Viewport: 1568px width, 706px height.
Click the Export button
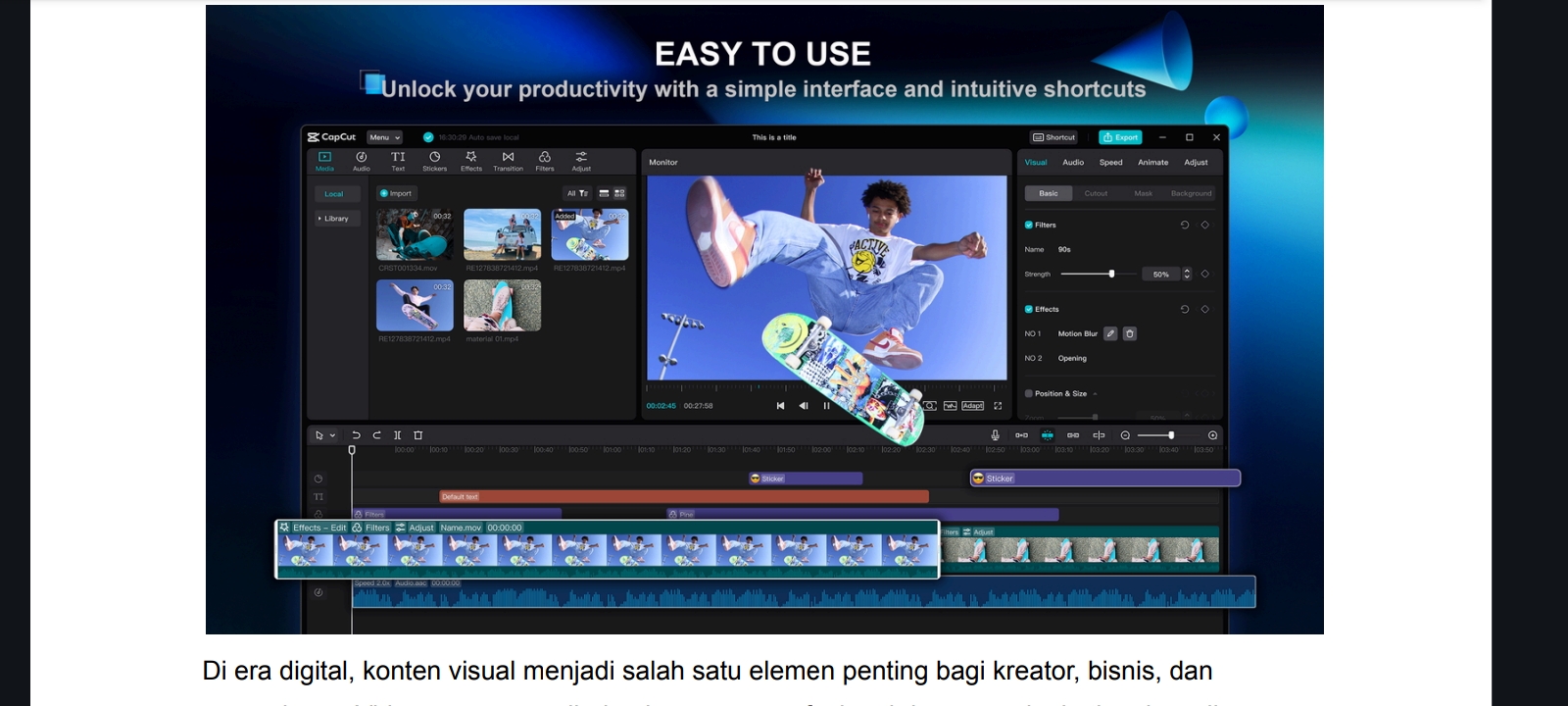[1120, 137]
